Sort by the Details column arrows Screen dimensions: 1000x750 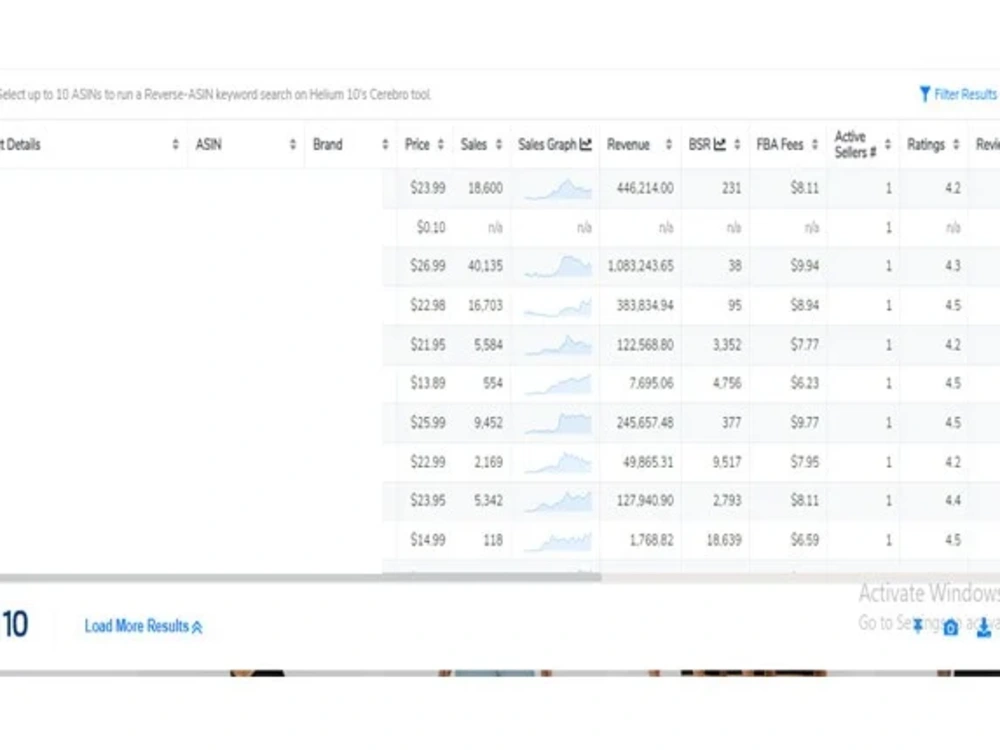click(175, 145)
